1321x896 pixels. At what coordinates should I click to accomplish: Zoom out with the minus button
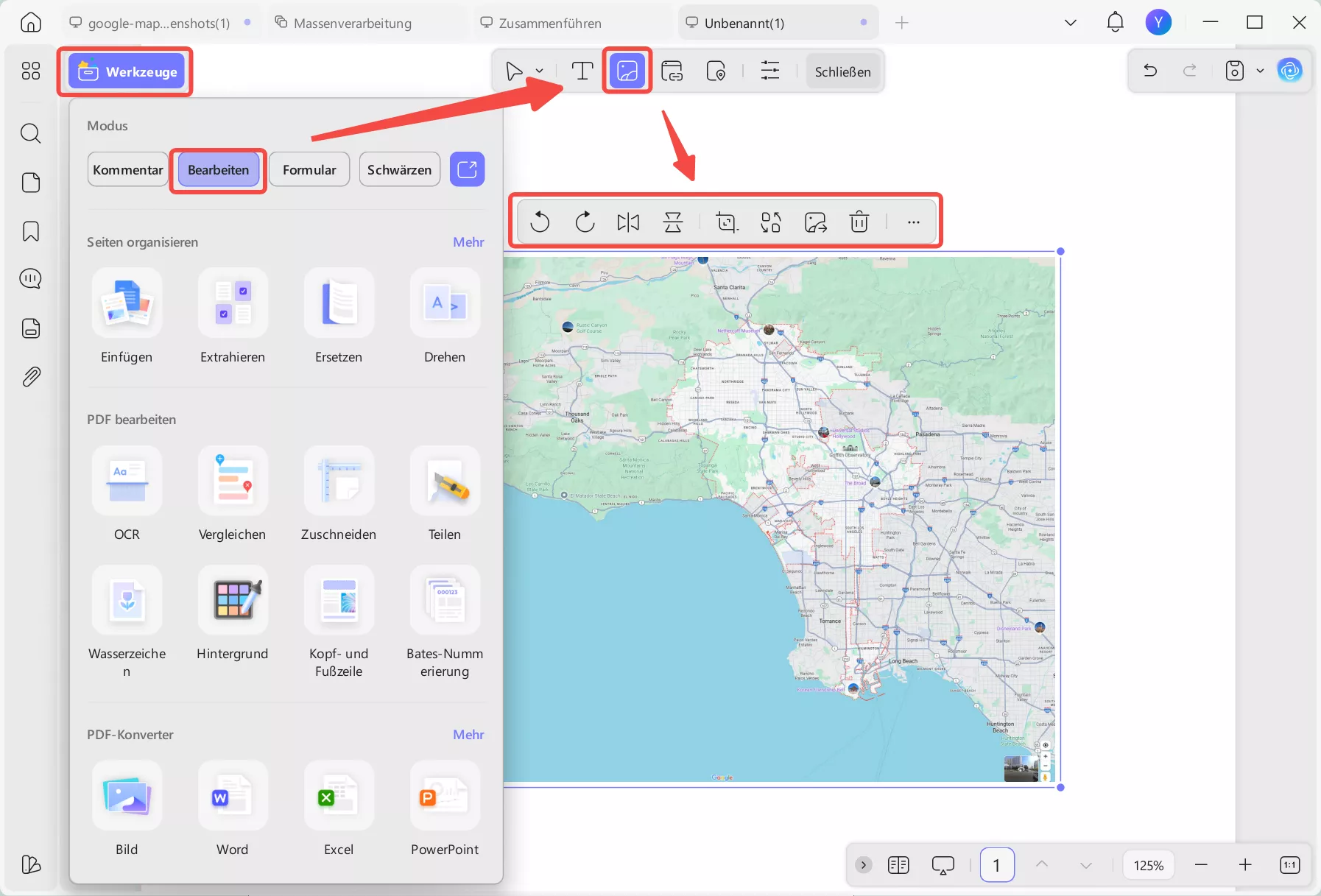pyautogui.click(x=1201, y=865)
